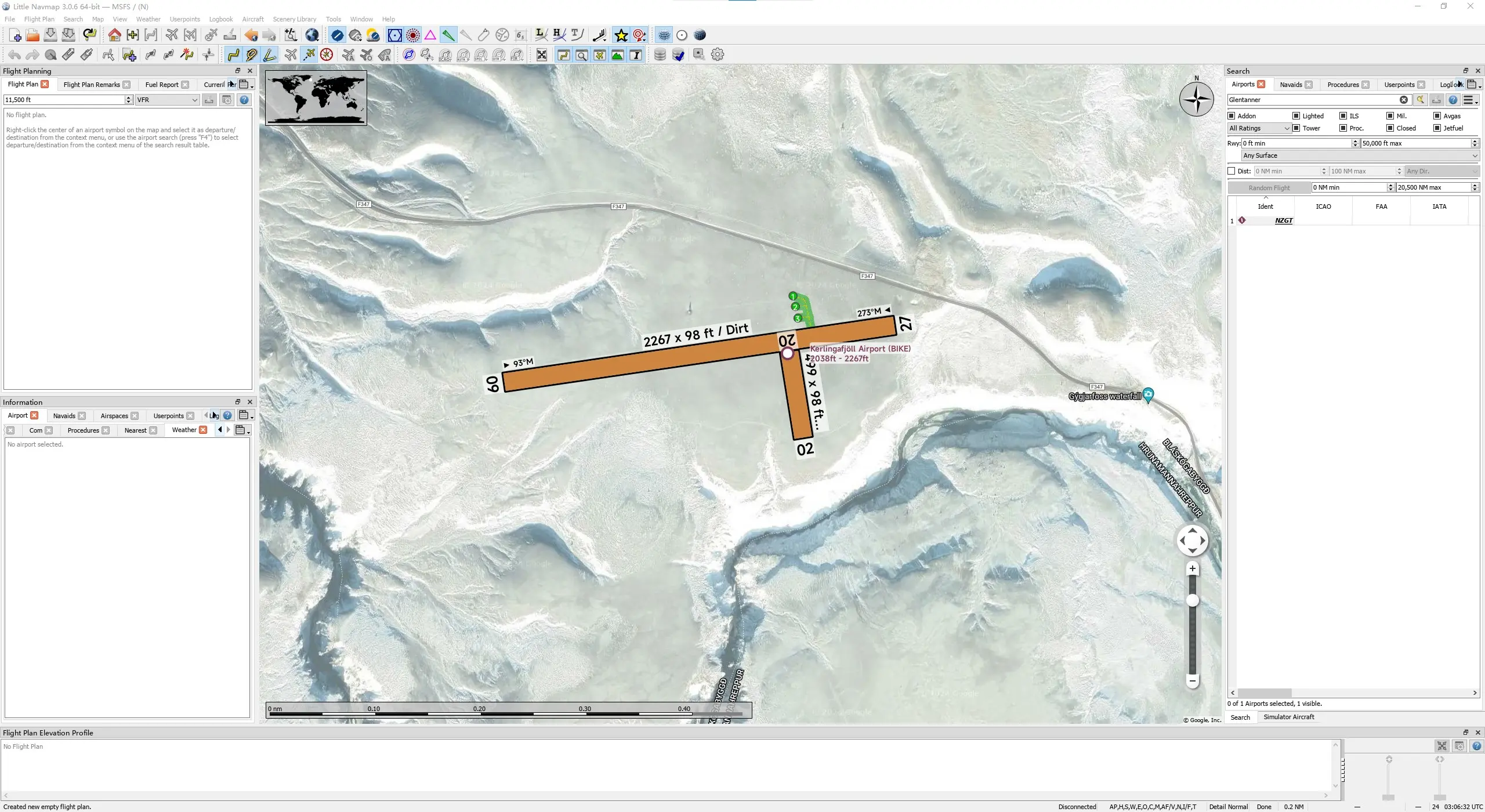
Task: Check the Dist search checkbox
Action: [x=1232, y=171]
